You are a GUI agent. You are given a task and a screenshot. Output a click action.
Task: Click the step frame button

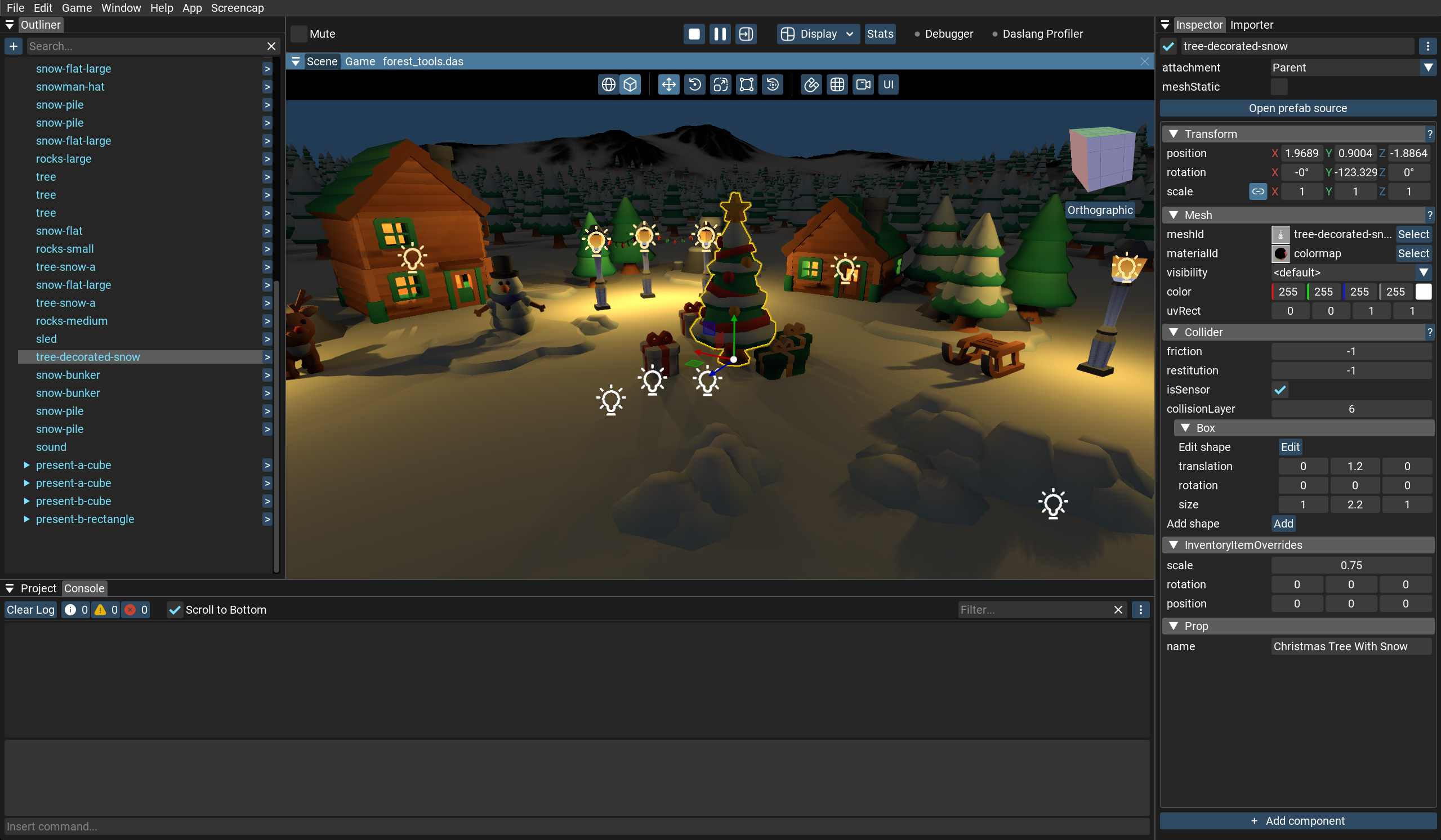click(746, 34)
